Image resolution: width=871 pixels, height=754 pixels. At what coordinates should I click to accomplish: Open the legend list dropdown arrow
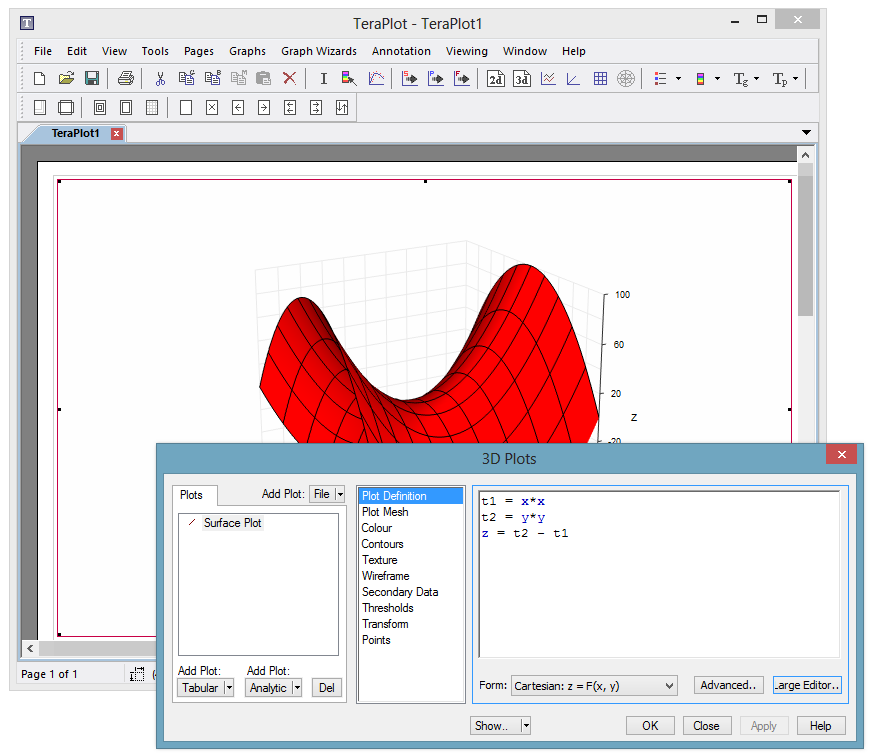point(678,78)
